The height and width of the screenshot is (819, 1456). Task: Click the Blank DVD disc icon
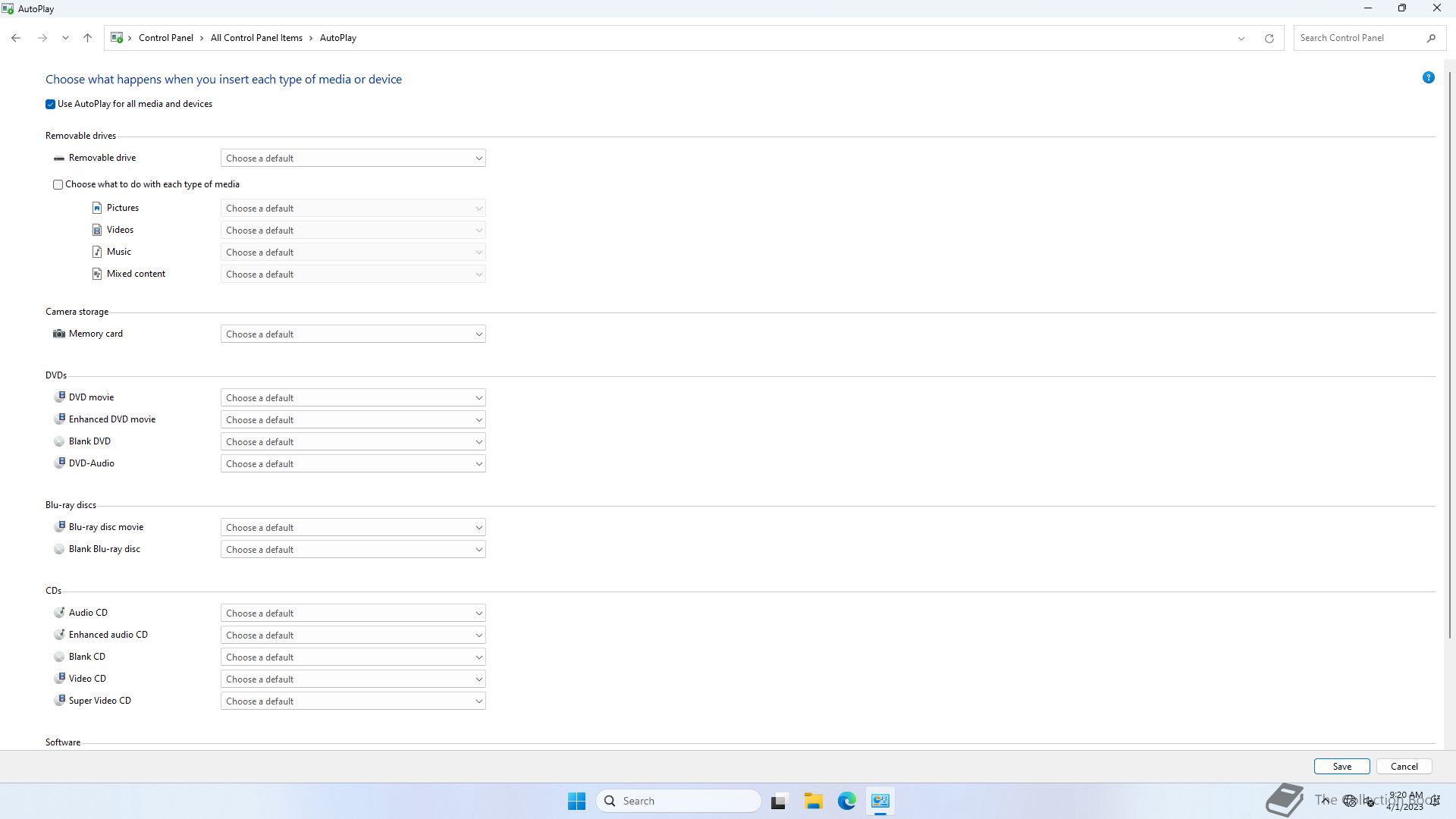point(59,441)
